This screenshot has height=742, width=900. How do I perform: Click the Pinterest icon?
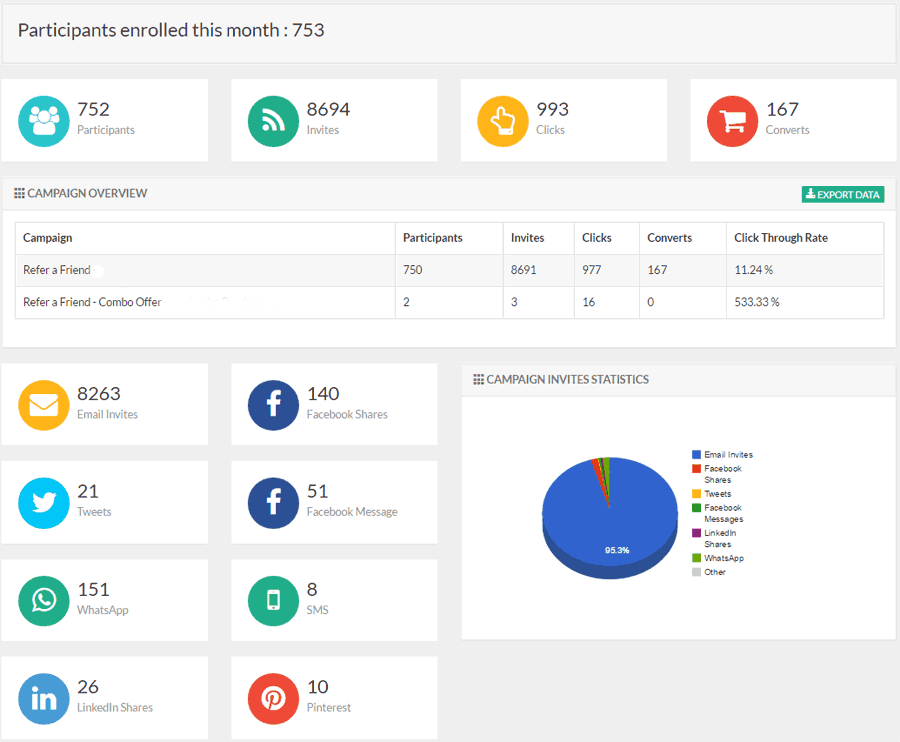[x=273, y=698]
